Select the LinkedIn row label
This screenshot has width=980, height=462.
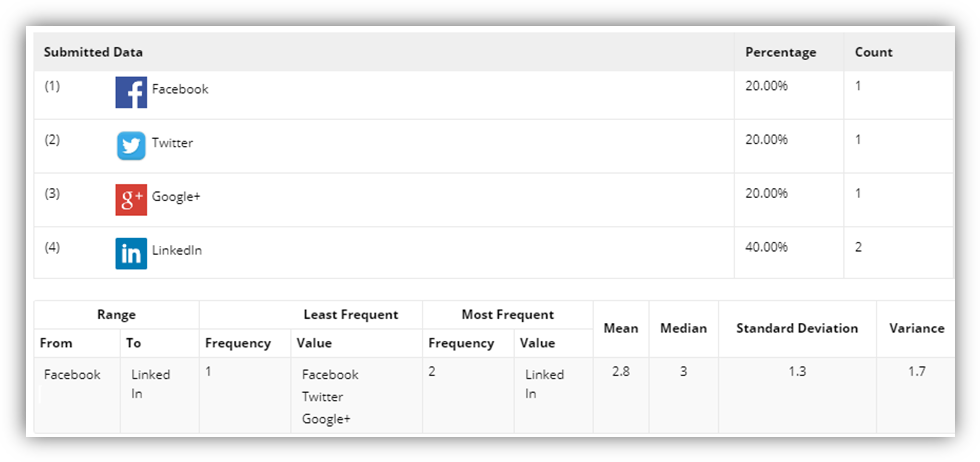[177, 250]
